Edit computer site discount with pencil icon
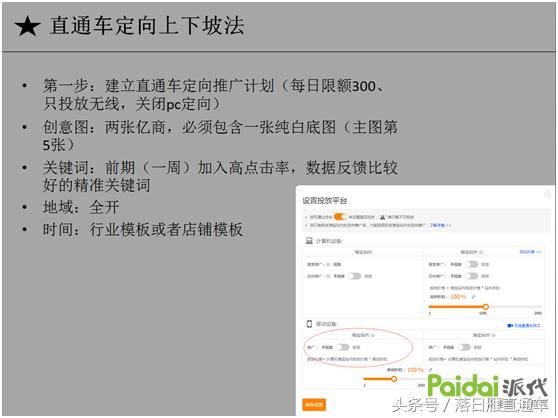This screenshot has height=418, width=558. pos(473,297)
